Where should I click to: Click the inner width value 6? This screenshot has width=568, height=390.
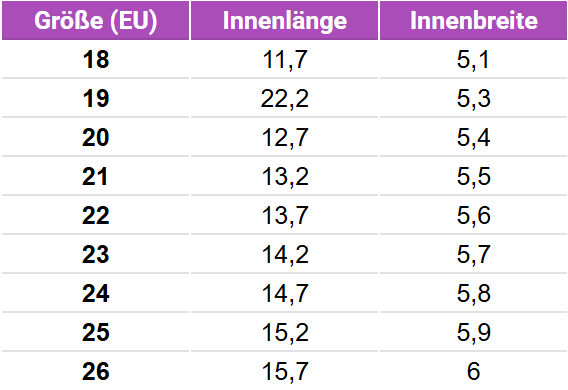(473, 372)
